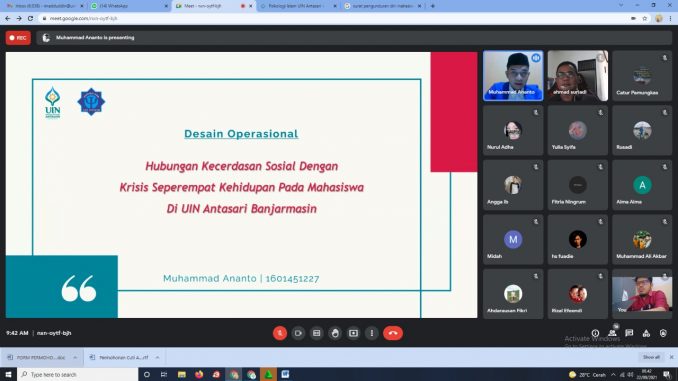Expand the FORM PERMOHO download item chevron
678x381 pixels.
pos(75,358)
